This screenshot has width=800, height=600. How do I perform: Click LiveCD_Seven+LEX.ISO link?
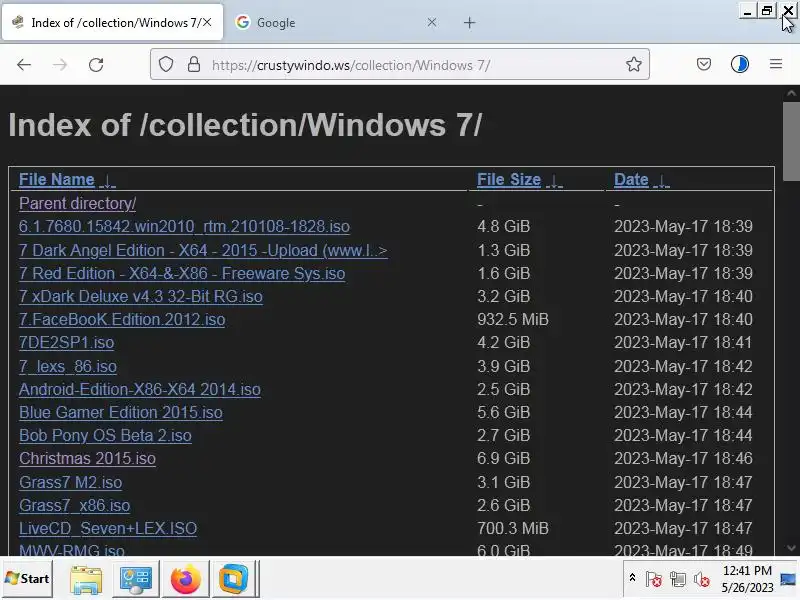click(108, 528)
